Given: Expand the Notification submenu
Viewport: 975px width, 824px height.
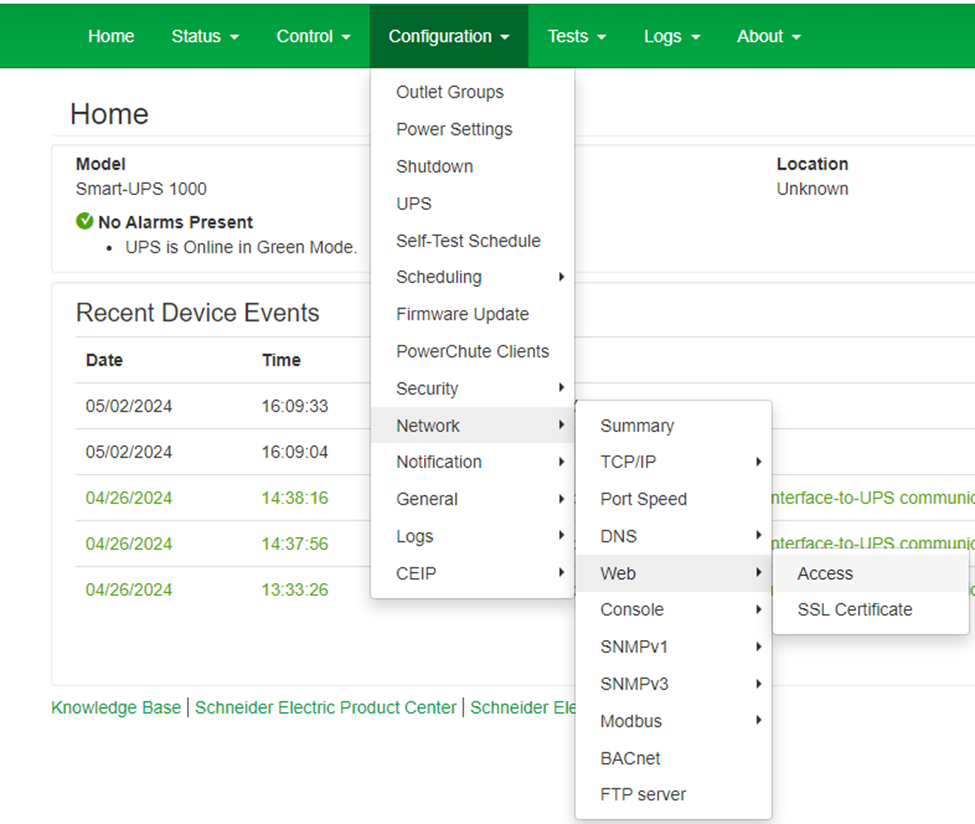Looking at the screenshot, I should pos(472,462).
